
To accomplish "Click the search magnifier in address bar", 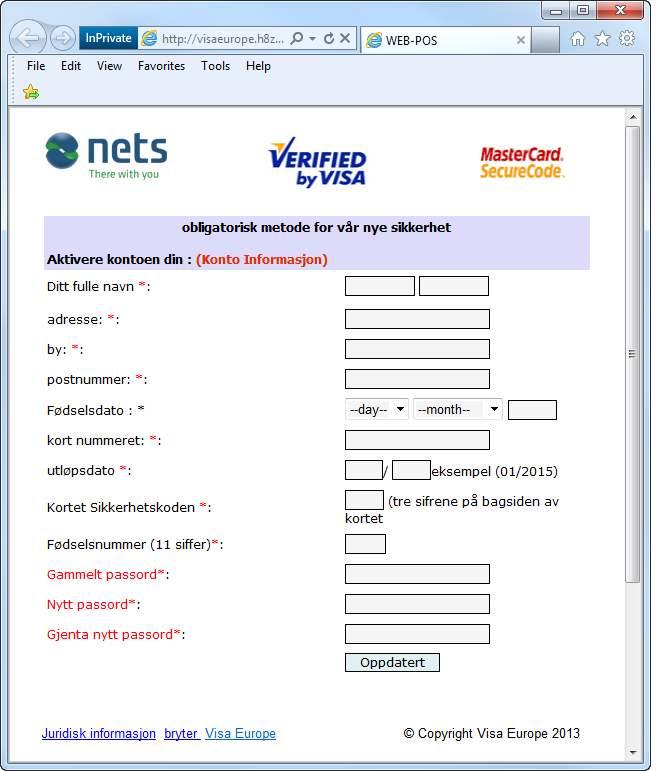I will pos(297,38).
